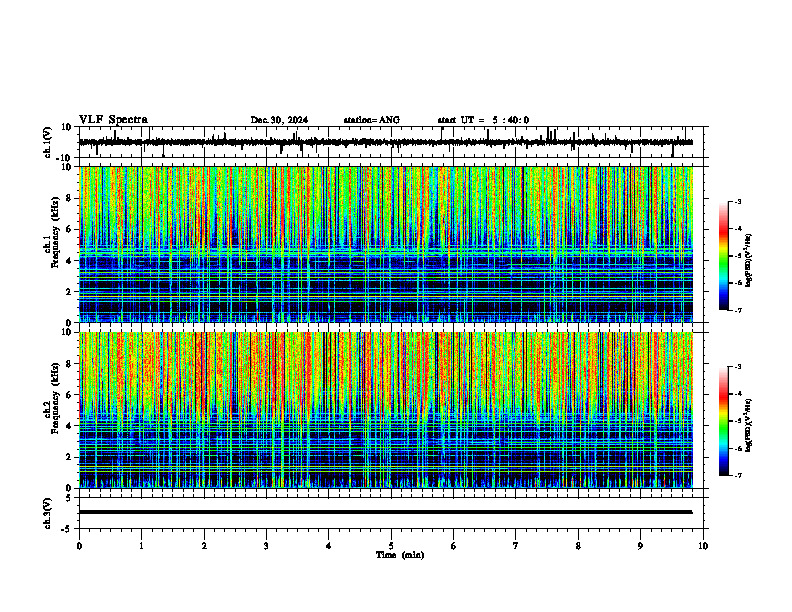
Task: Click the 'start UT = 5 : 40: 0' text
Action: point(483,120)
